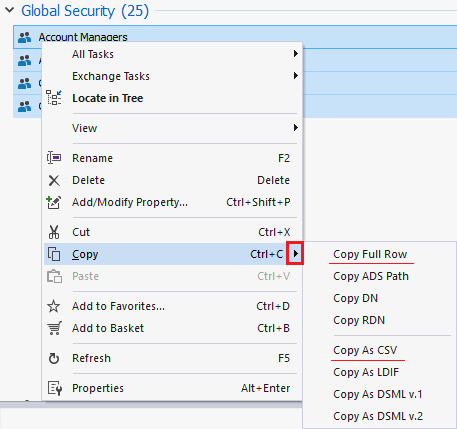Click the Add to Basket cart icon
Screen dimensions: 457x429
coord(54,328)
